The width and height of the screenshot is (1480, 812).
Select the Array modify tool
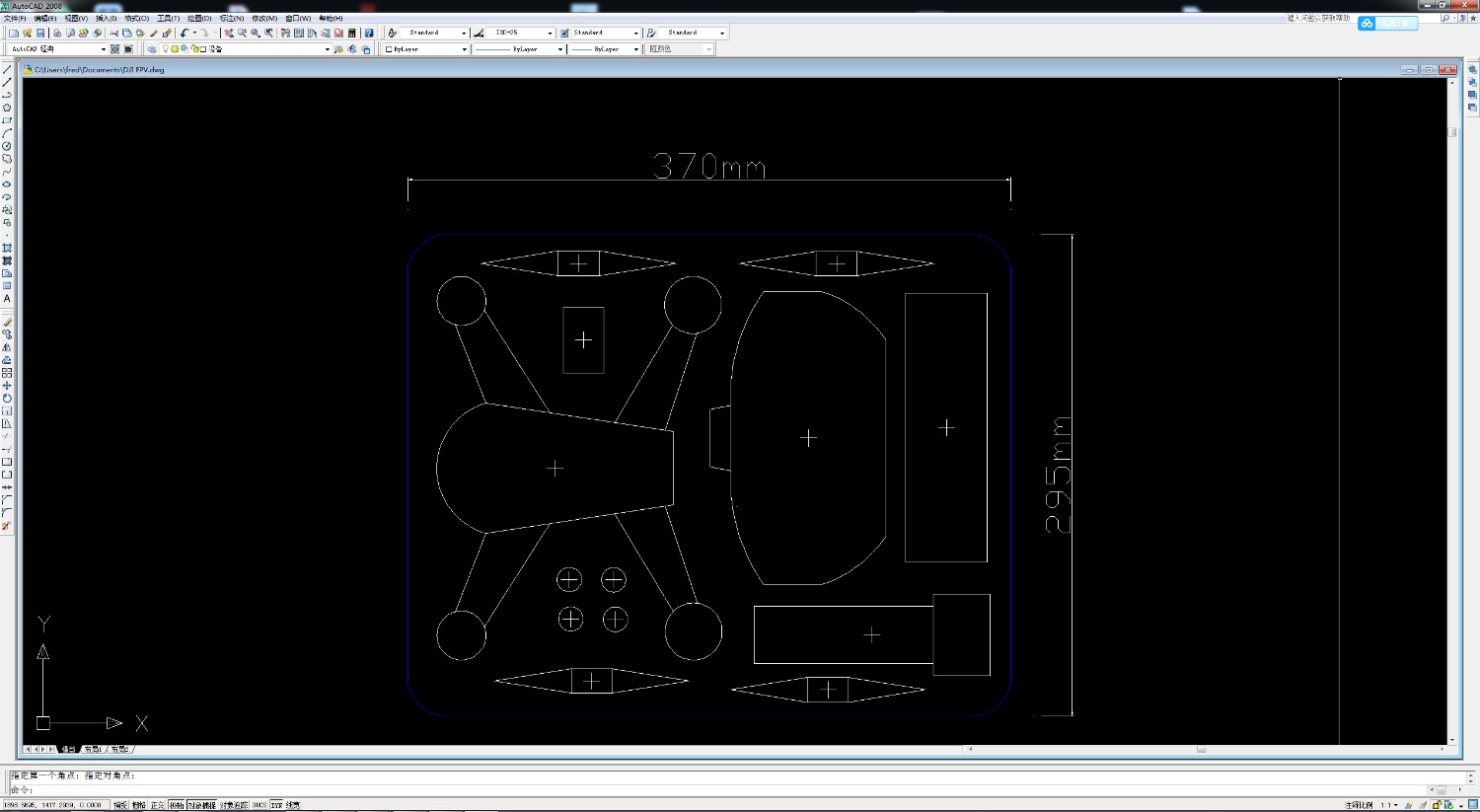coord(7,373)
